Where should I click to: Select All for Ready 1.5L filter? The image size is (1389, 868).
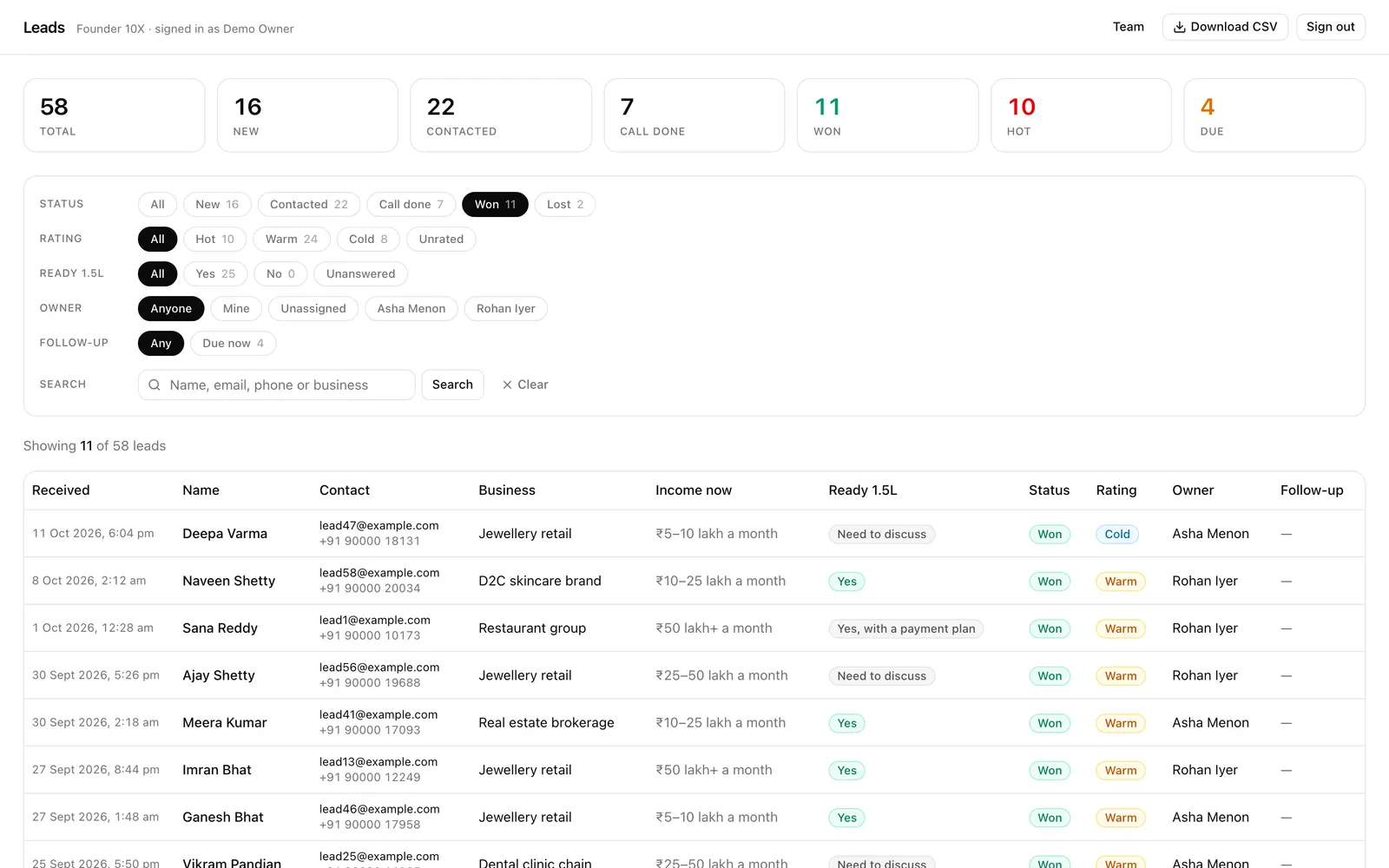(x=157, y=273)
